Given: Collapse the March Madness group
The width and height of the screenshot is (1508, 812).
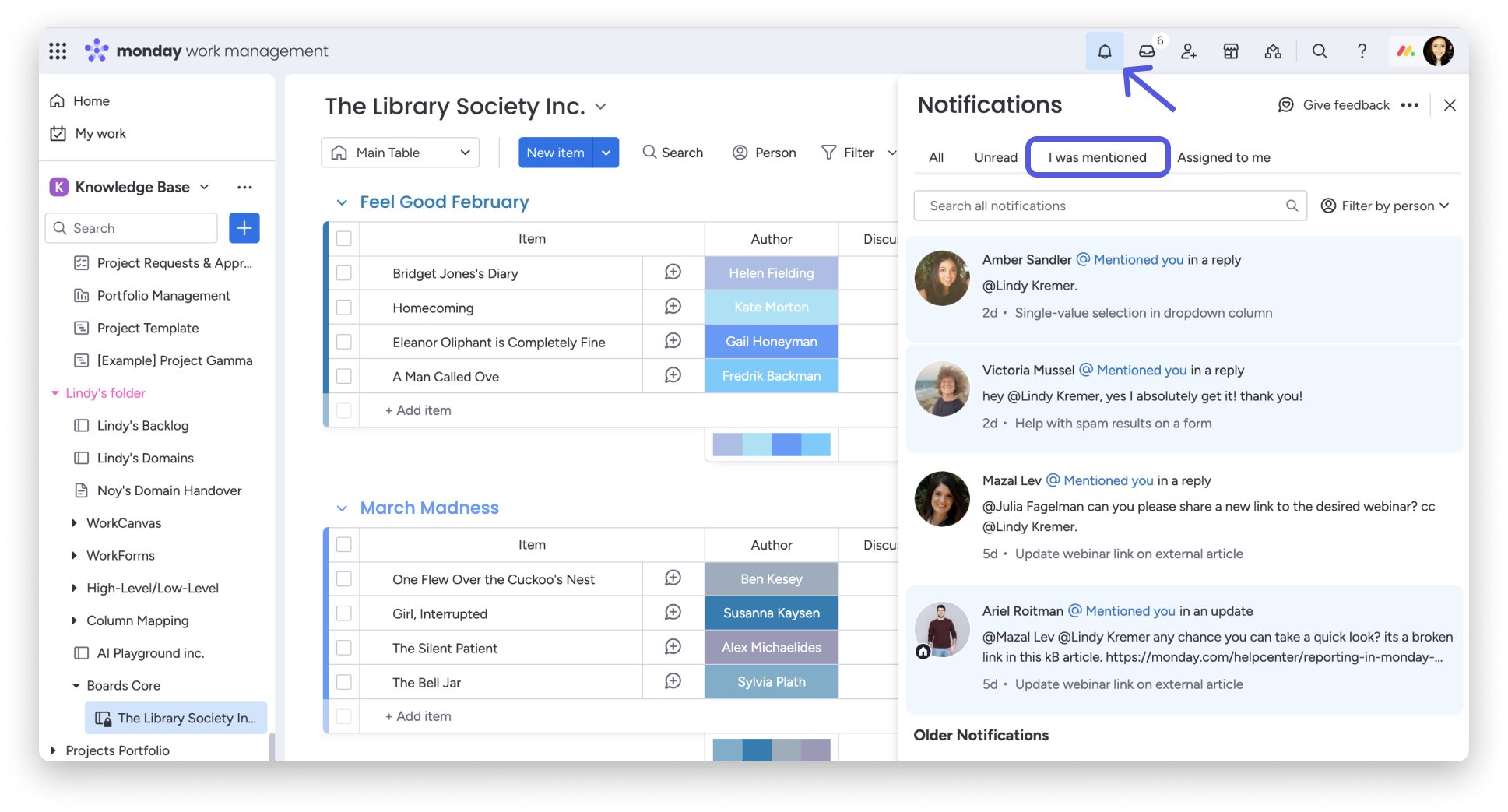Looking at the screenshot, I should pos(342,508).
